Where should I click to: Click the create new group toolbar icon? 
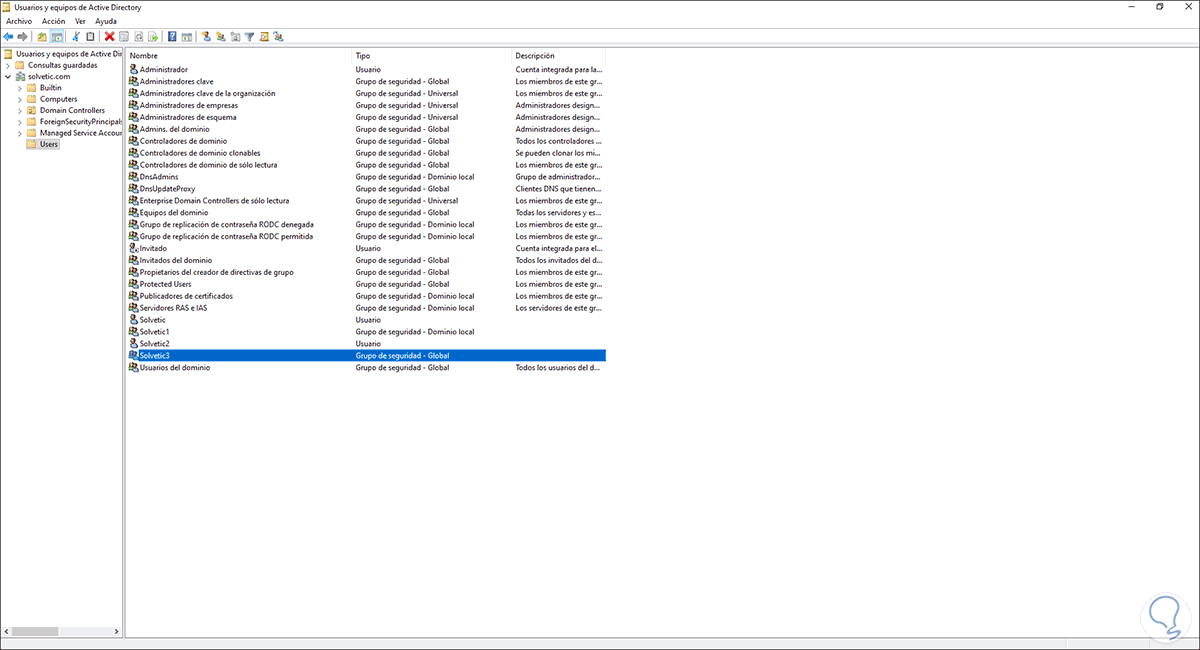pos(221,37)
